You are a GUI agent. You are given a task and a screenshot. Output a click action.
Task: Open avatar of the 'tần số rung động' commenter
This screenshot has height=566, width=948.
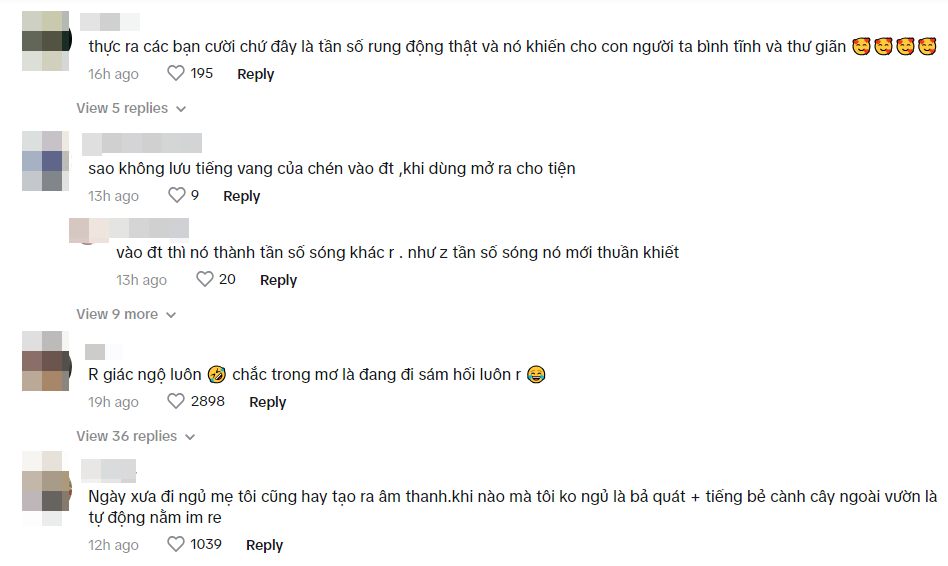pos(47,41)
